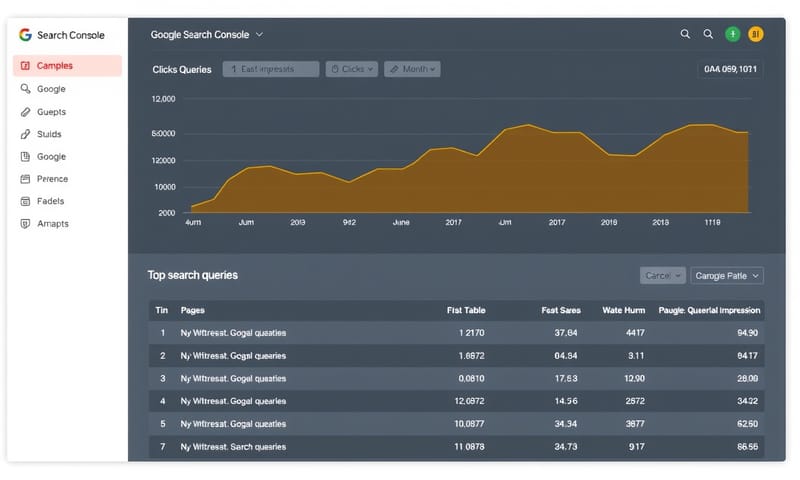Open the yellow account avatar icon
The image size is (800, 480).
[x=756, y=34]
